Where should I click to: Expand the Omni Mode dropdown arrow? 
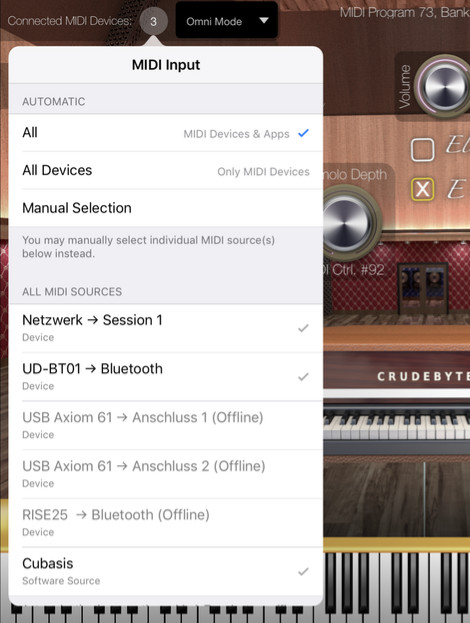(264, 21)
